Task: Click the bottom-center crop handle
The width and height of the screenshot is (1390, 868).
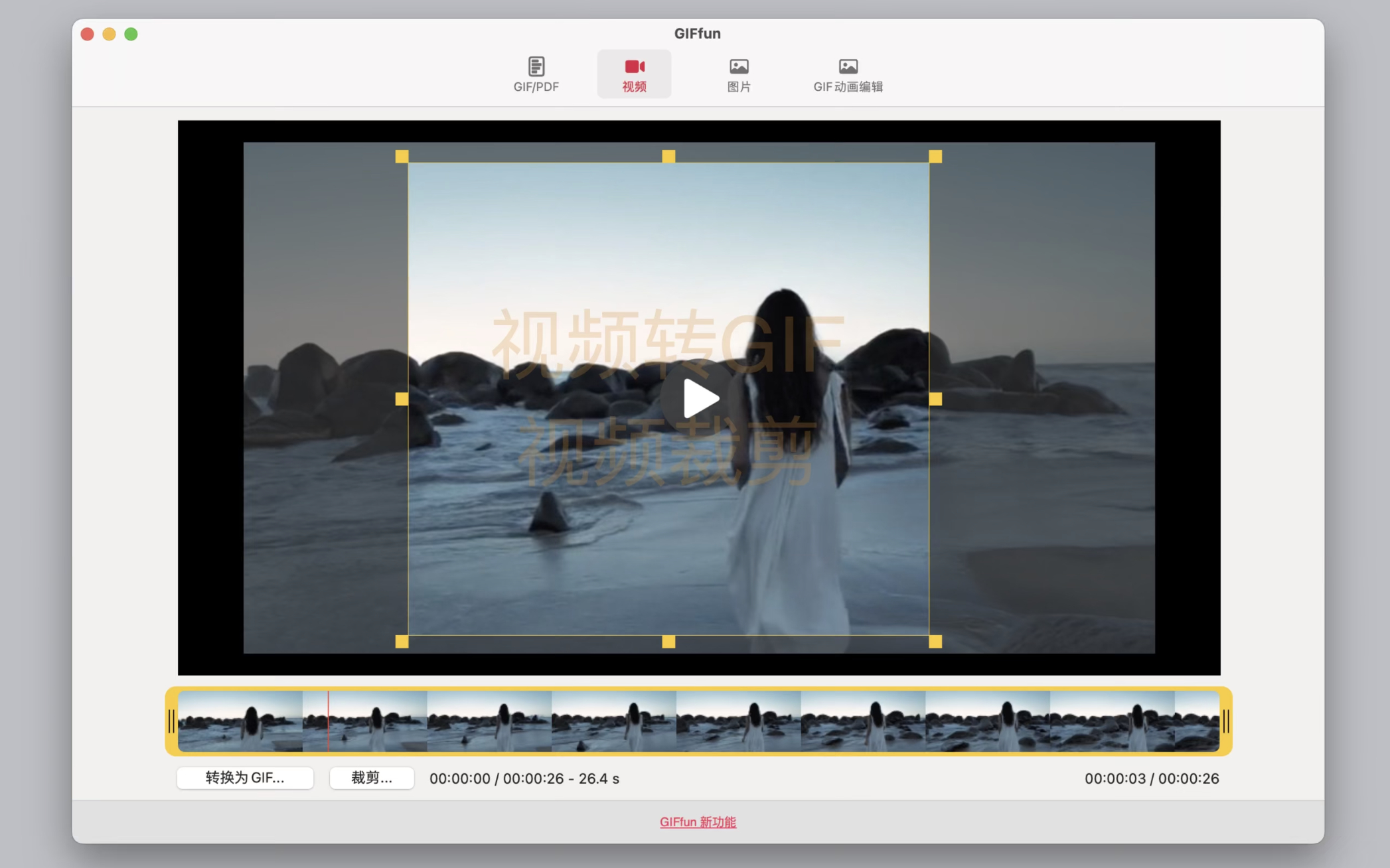Action: pos(668,642)
